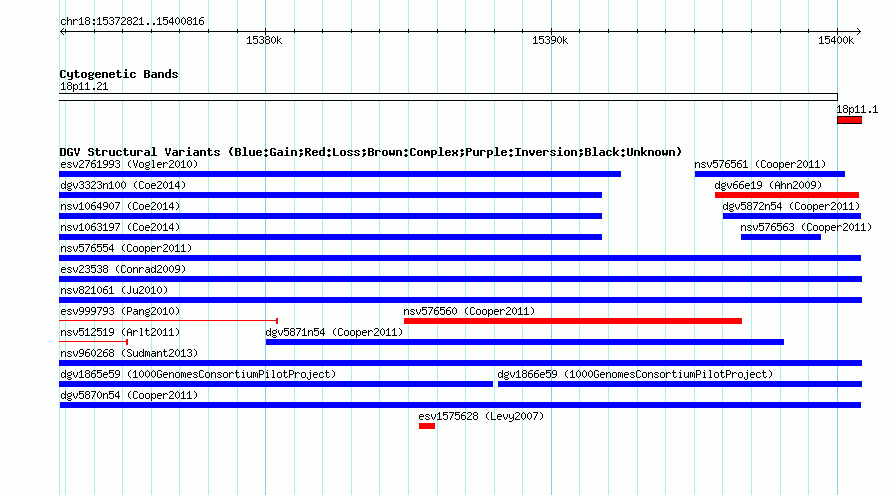Select the blue bar under nsv1063197
Image resolution: width=890 pixels, height=495 pixels.
[330, 237]
